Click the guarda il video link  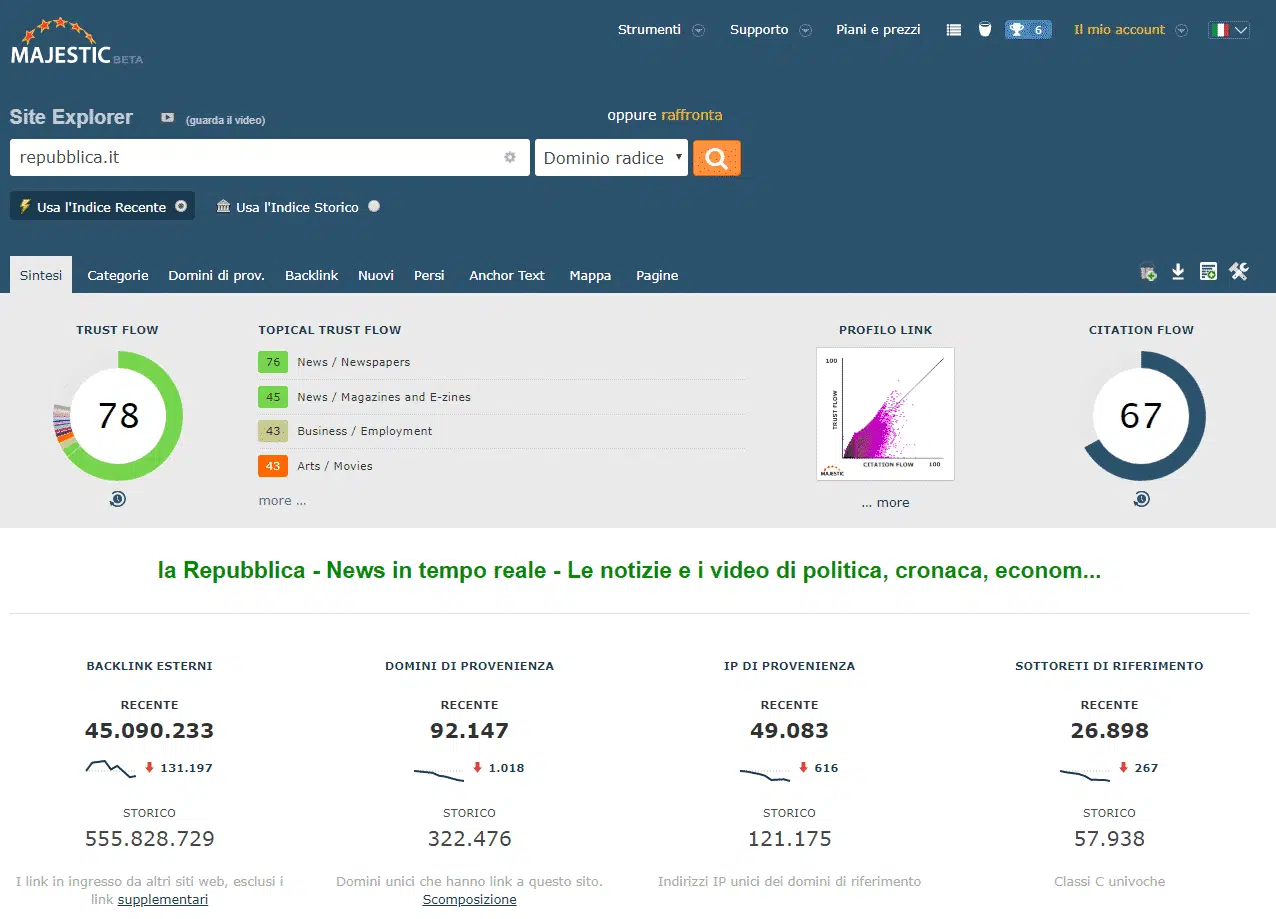225,120
